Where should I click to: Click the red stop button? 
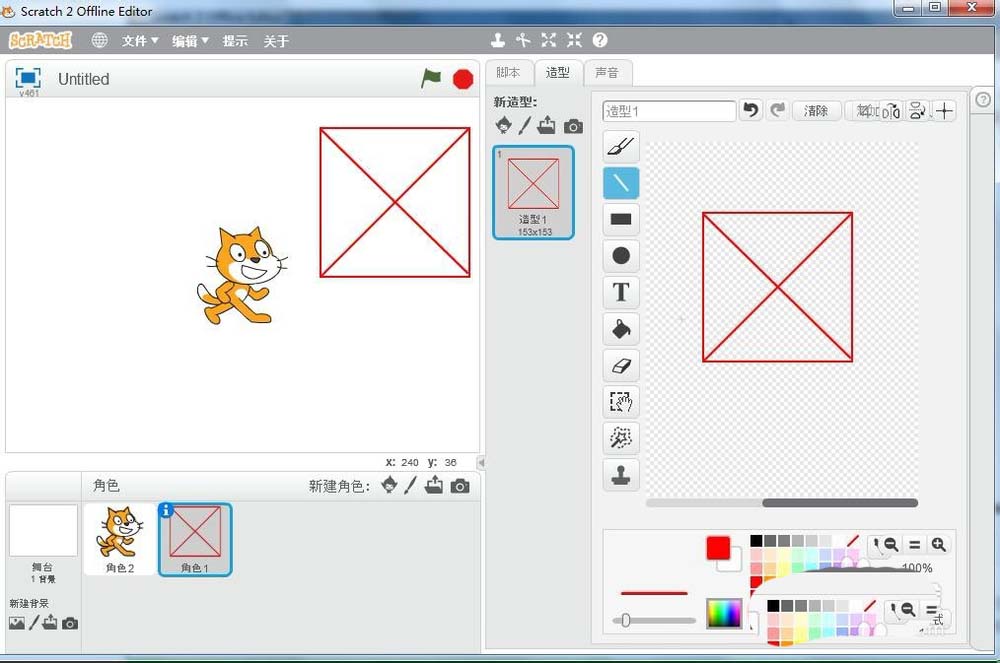[x=463, y=79]
